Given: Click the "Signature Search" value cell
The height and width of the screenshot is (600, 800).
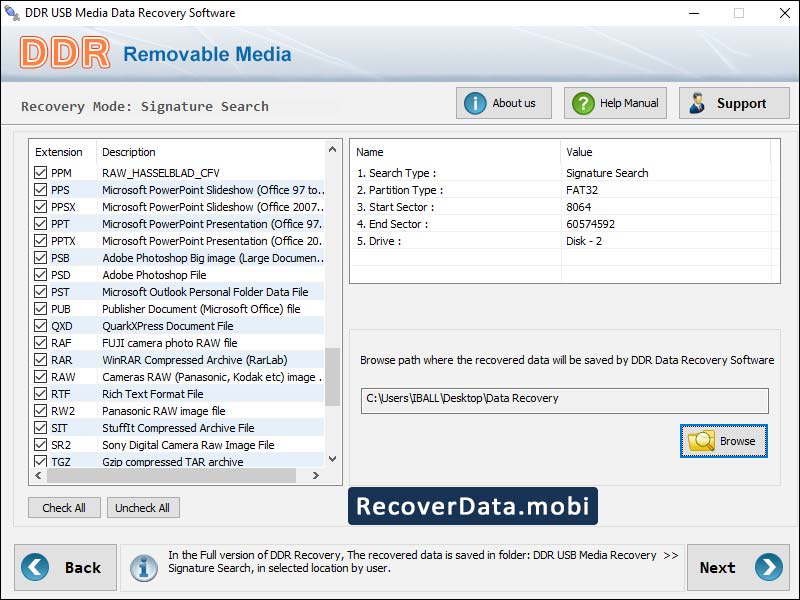Looking at the screenshot, I should 607,173.
